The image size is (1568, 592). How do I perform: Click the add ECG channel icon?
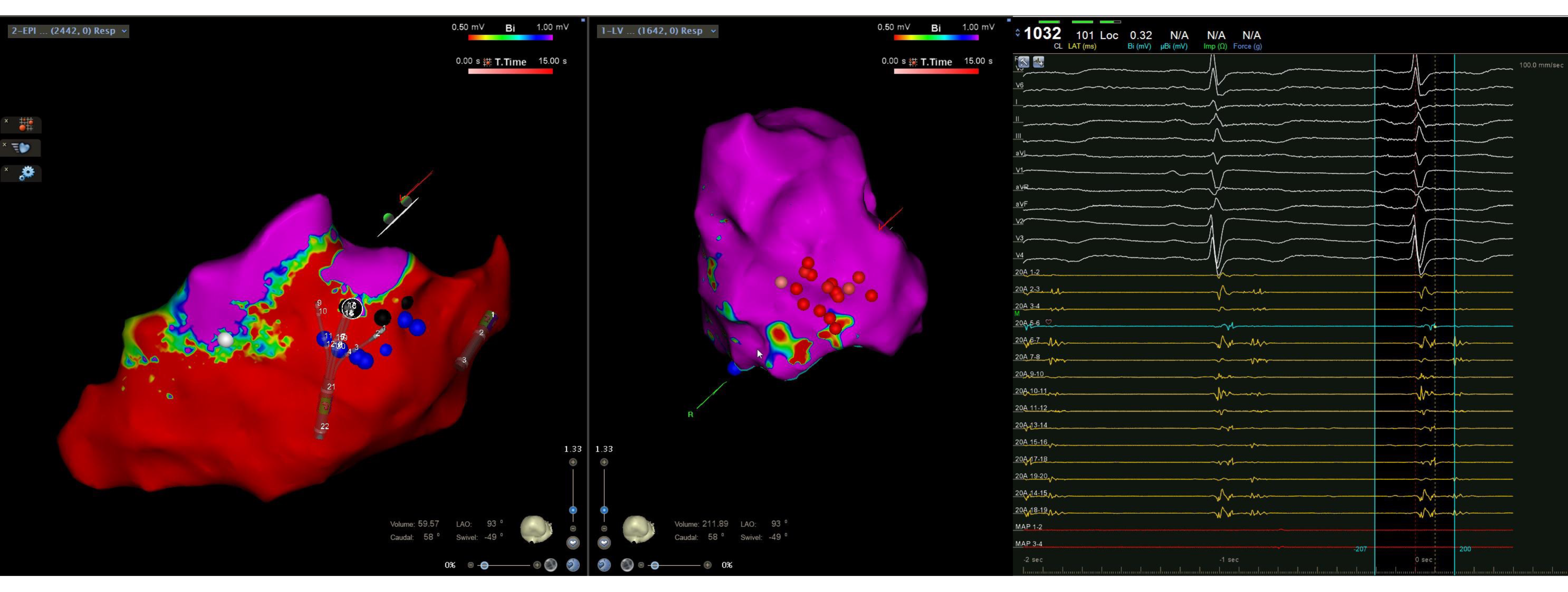click(x=1038, y=62)
